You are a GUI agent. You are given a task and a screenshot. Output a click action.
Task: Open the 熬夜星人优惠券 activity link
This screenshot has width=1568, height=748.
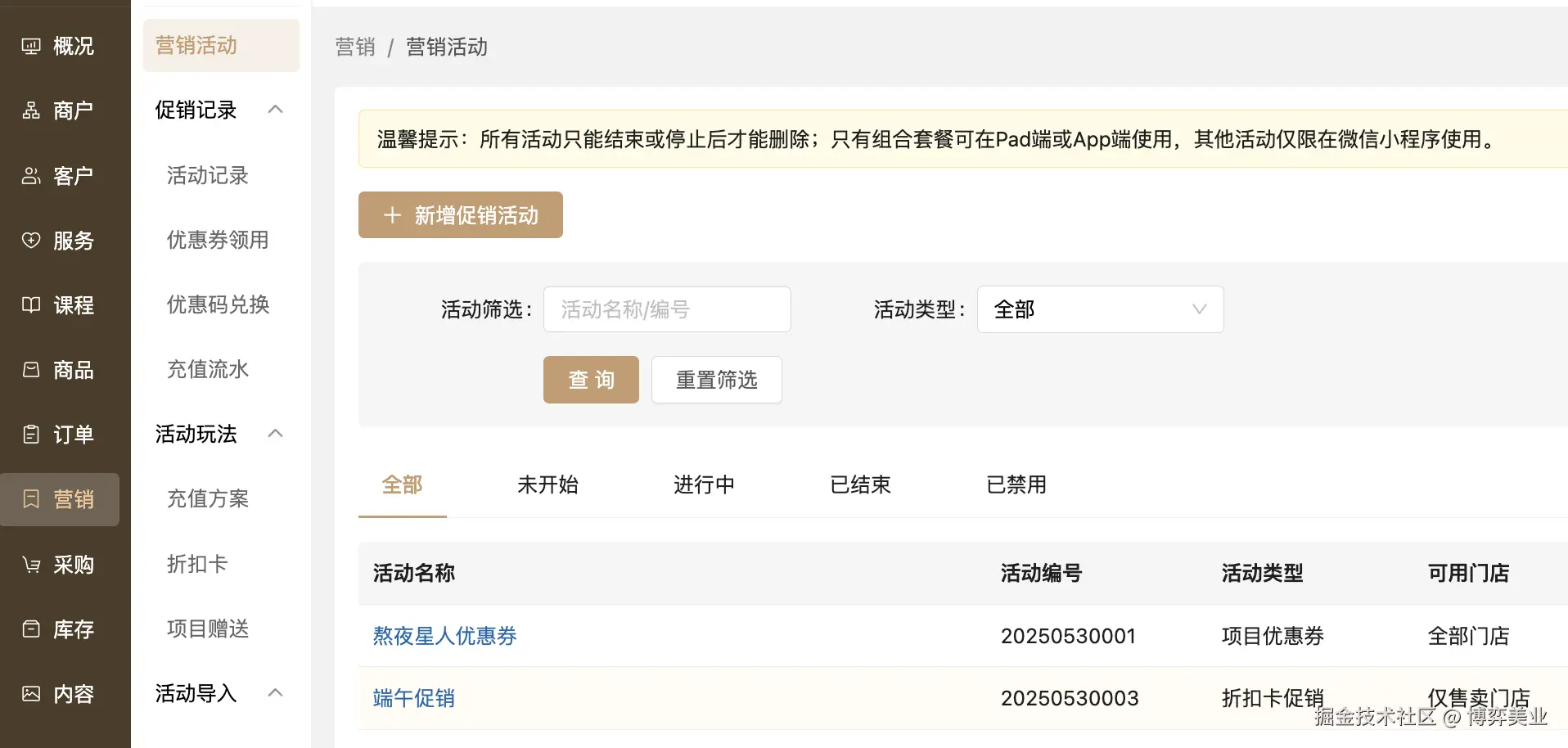444,636
